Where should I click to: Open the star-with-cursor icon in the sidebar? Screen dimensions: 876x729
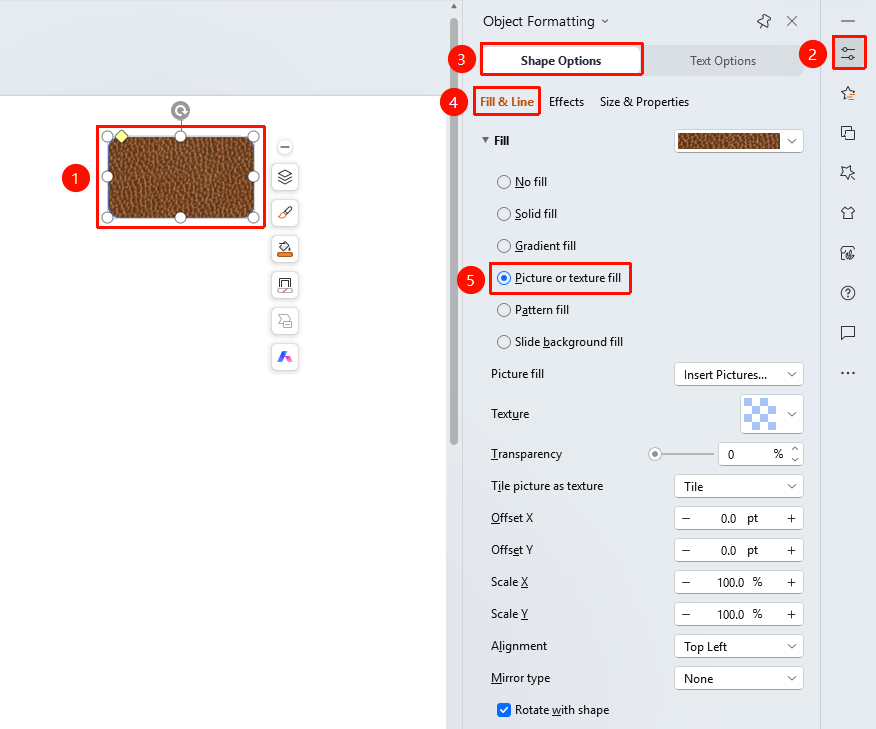pos(848,173)
